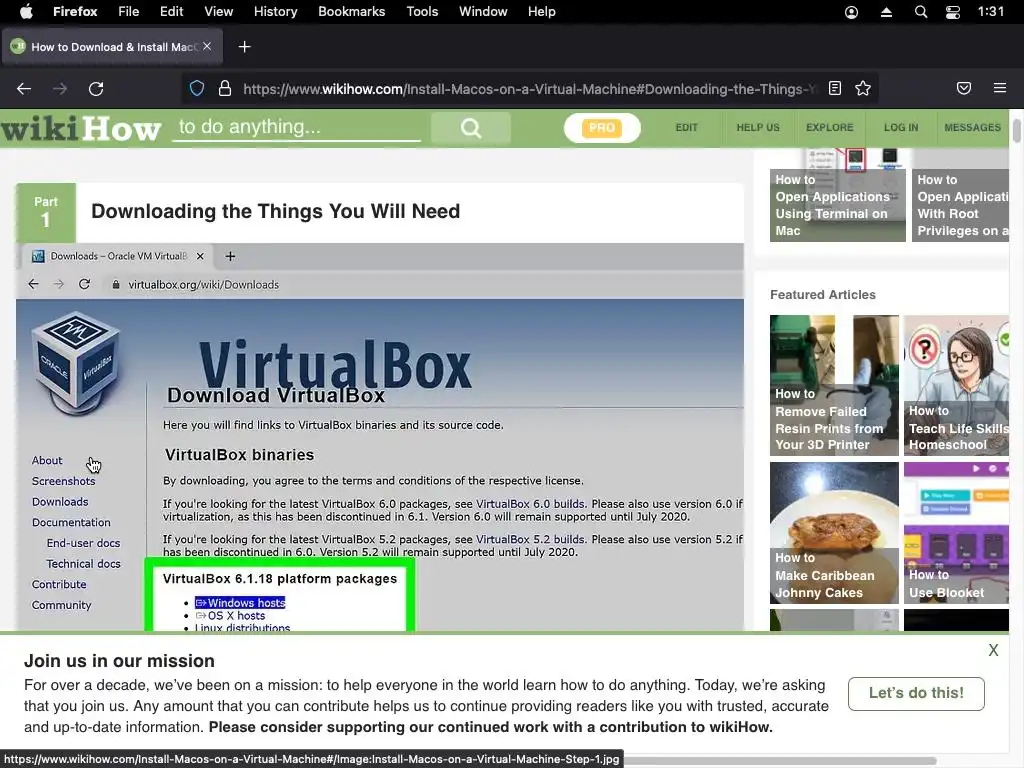Open the Firefox application menu in menu bar
The height and width of the screenshot is (768, 1024).
pyautogui.click(x=75, y=12)
